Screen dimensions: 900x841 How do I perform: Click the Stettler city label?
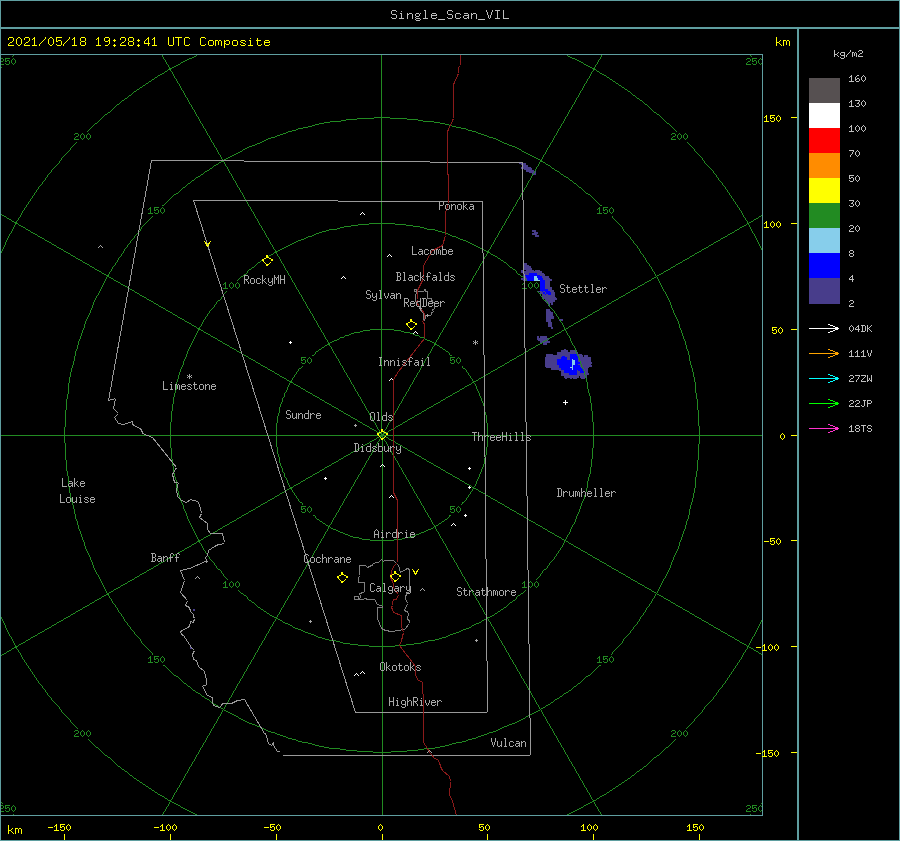click(x=583, y=289)
